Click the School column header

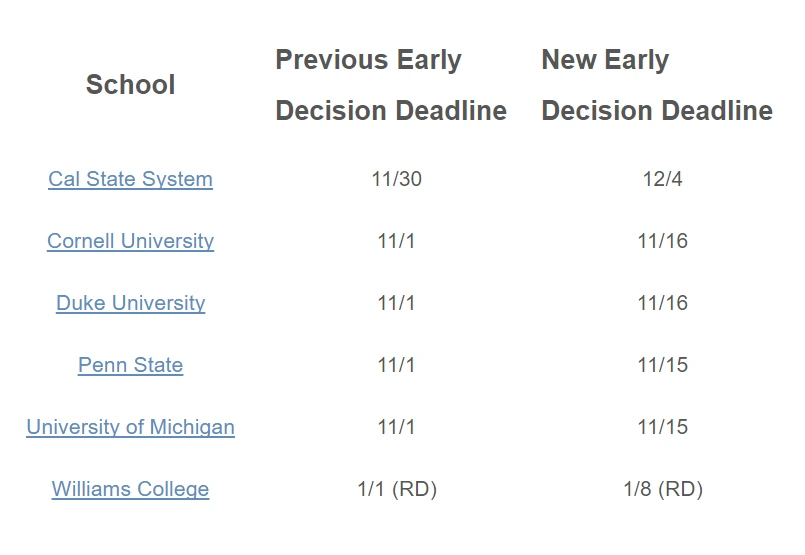[130, 85]
